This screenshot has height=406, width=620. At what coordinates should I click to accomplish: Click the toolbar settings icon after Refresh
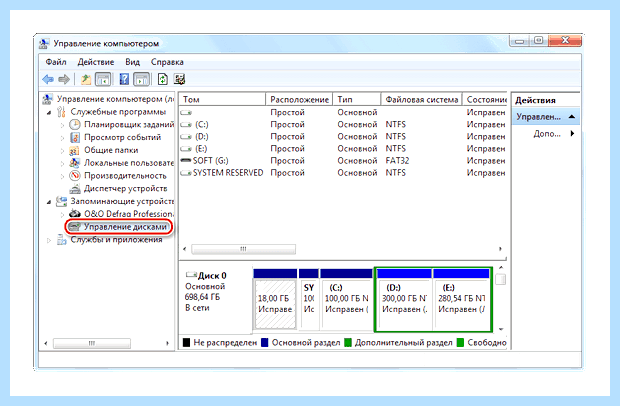[x=179, y=79]
